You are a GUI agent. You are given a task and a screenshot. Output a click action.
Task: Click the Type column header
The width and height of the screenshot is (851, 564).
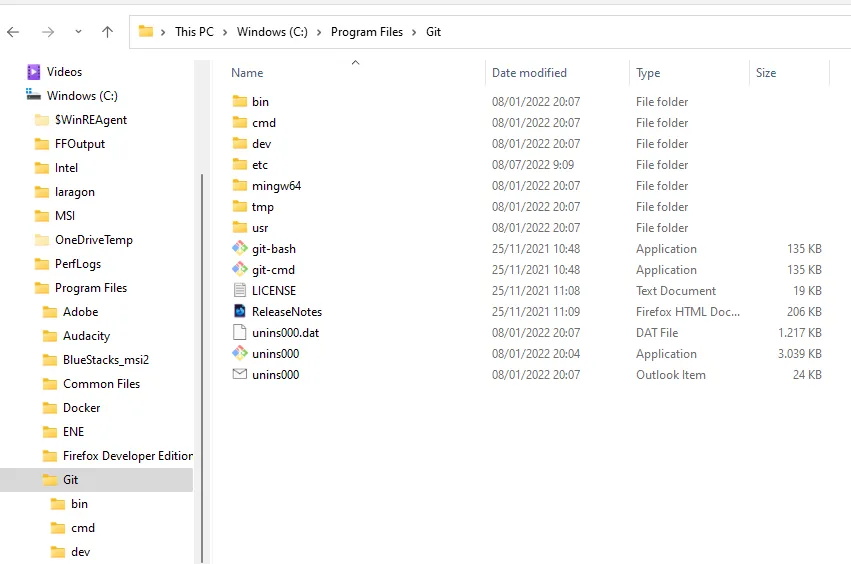tap(648, 73)
